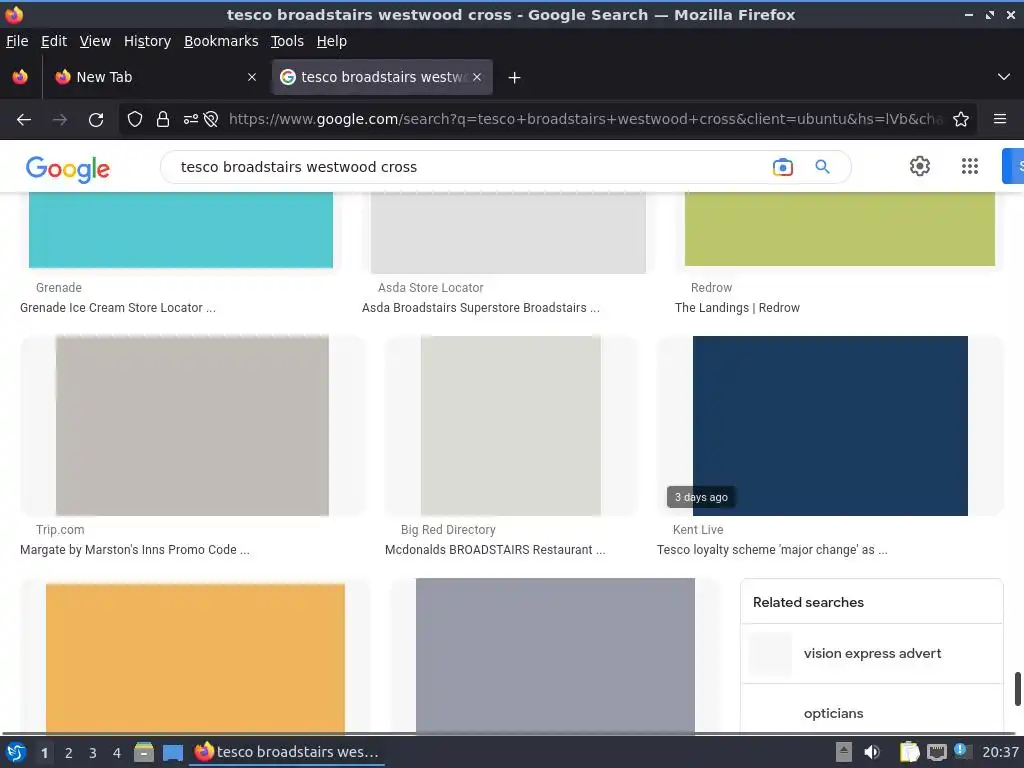This screenshot has width=1024, height=768.
Task: Close the tesco broadstairs search tab
Action: [477, 77]
